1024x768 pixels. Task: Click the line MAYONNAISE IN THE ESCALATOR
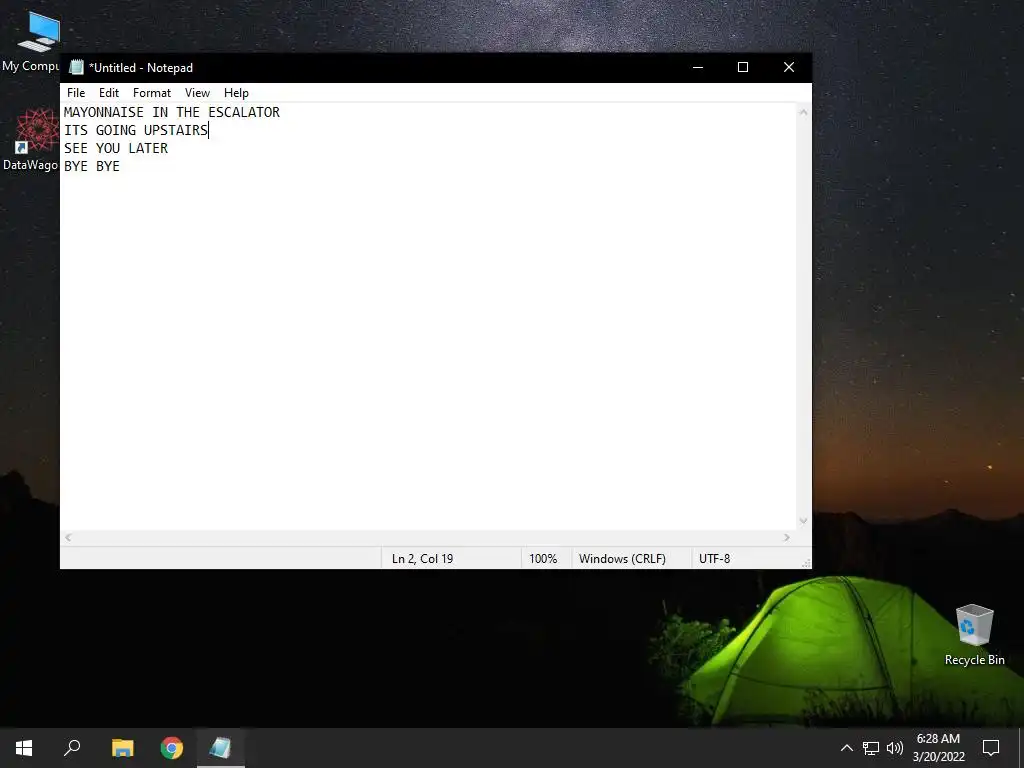(x=172, y=112)
